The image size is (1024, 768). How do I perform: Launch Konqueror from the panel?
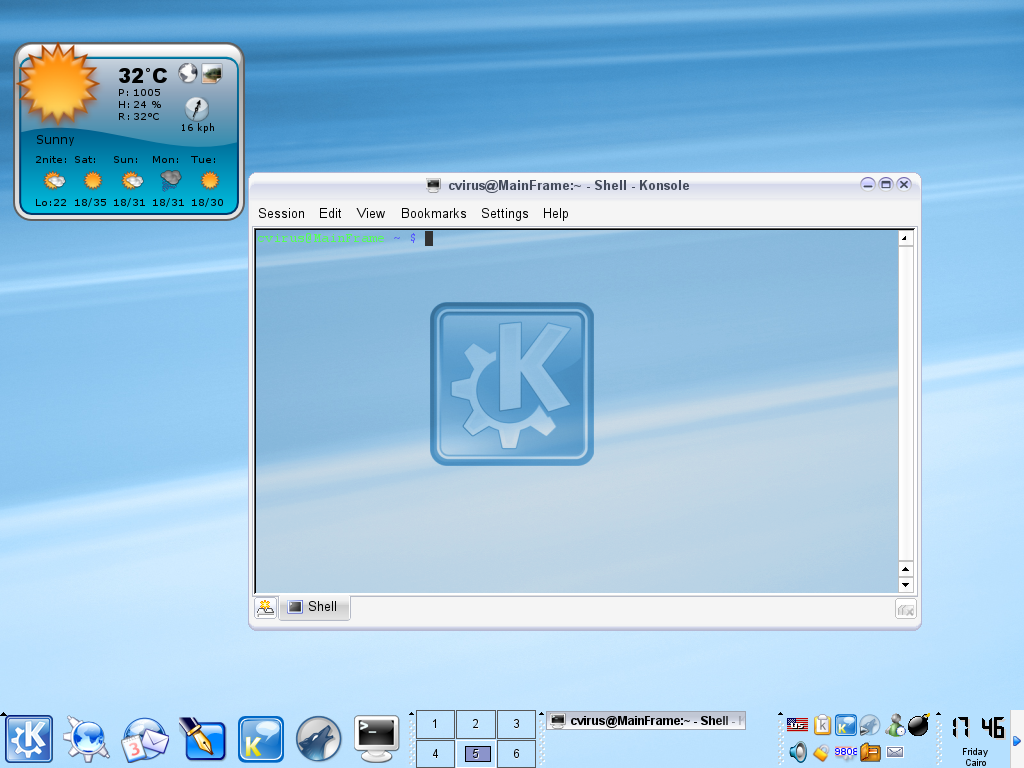[x=86, y=738]
